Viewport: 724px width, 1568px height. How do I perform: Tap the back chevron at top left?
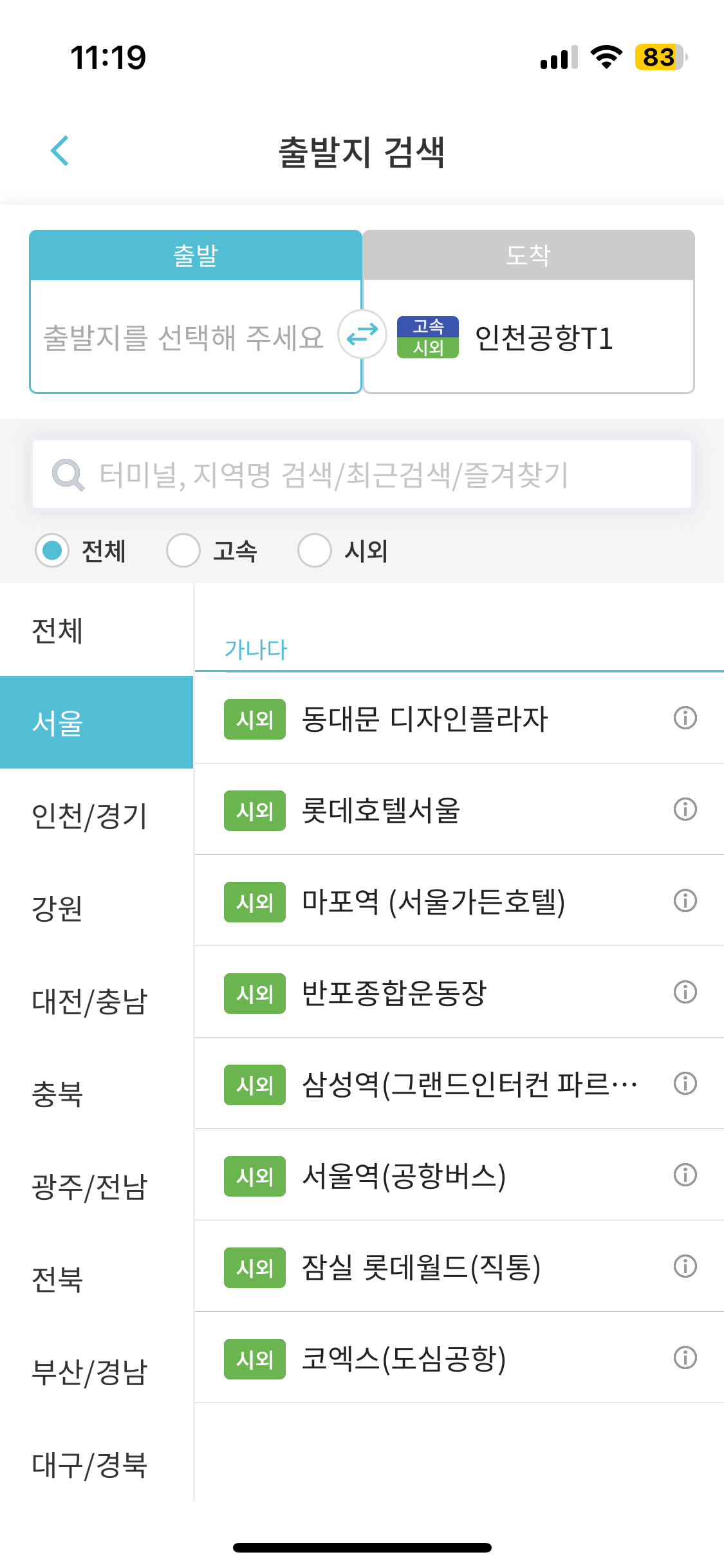(x=60, y=151)
